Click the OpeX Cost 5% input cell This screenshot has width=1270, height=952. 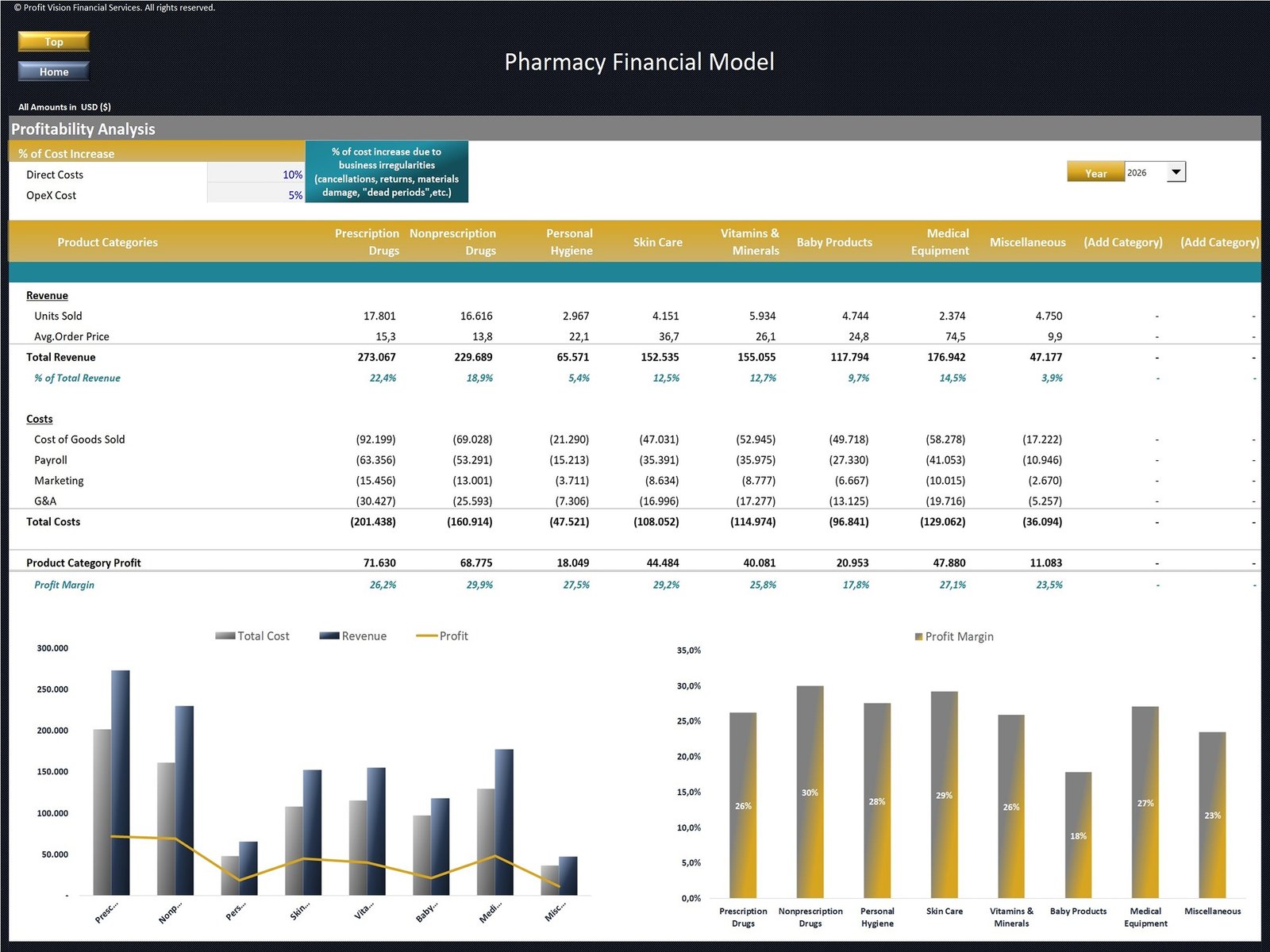[256, 195]
